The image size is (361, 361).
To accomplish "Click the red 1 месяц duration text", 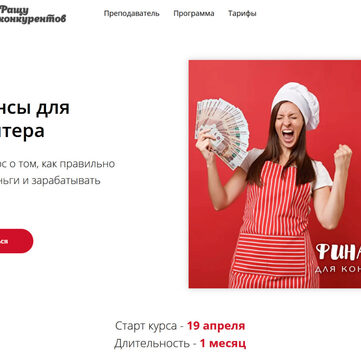I will (x=223, y=343).
